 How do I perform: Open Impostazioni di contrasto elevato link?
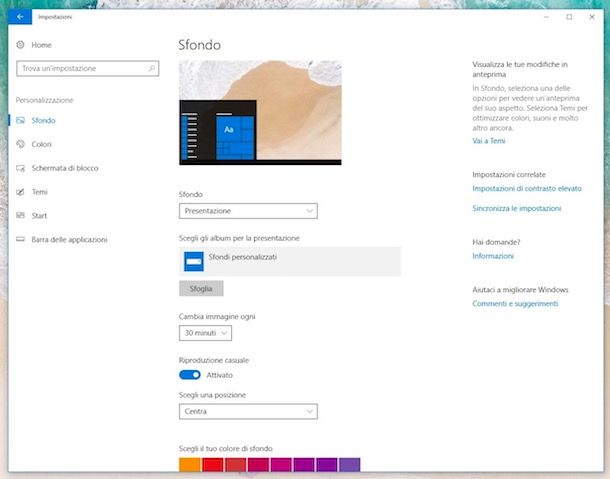pyautogui.click(x=527, y=188)
